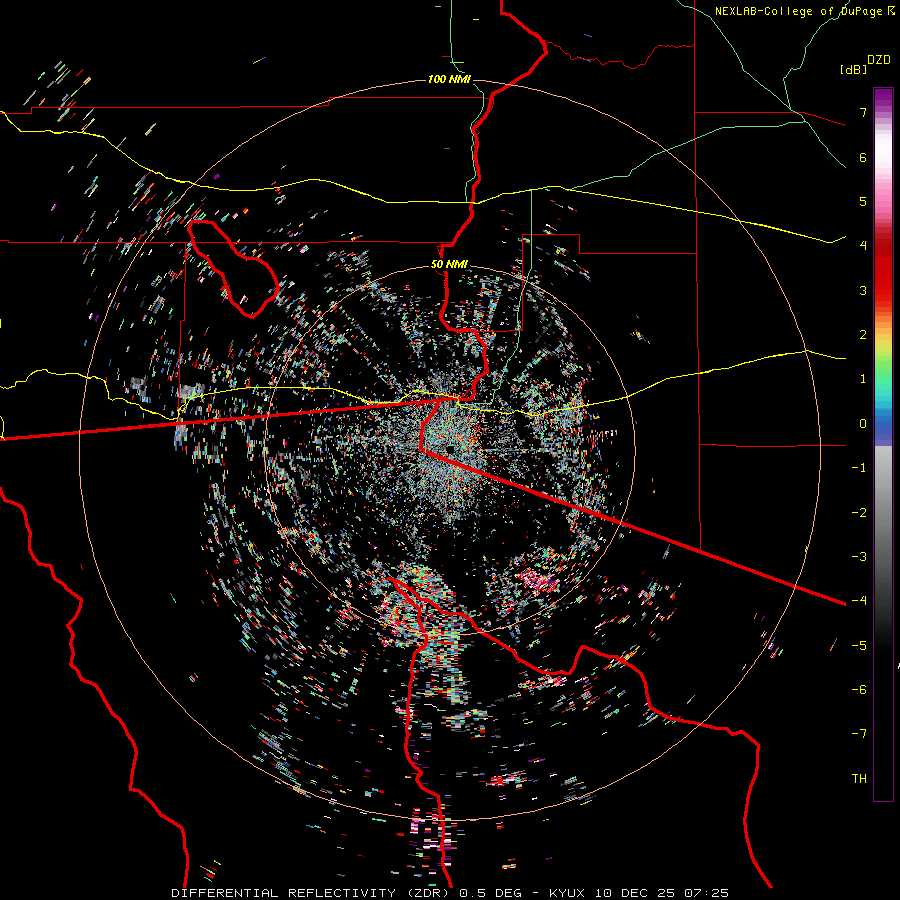
Task: Click the 6 value on color scale
Action: point(863,157)
